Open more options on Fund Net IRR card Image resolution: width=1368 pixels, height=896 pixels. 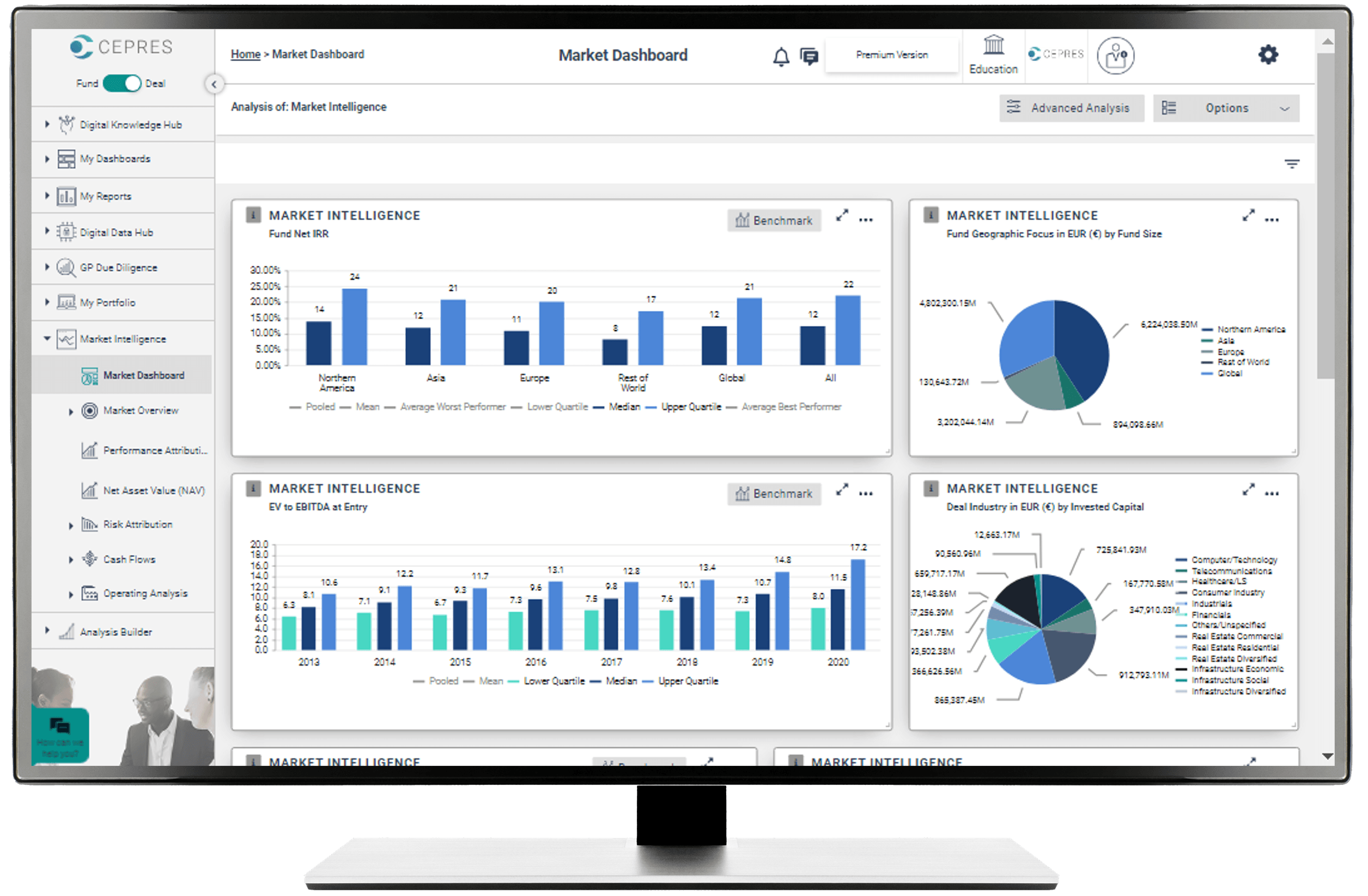tap(866, 220)
